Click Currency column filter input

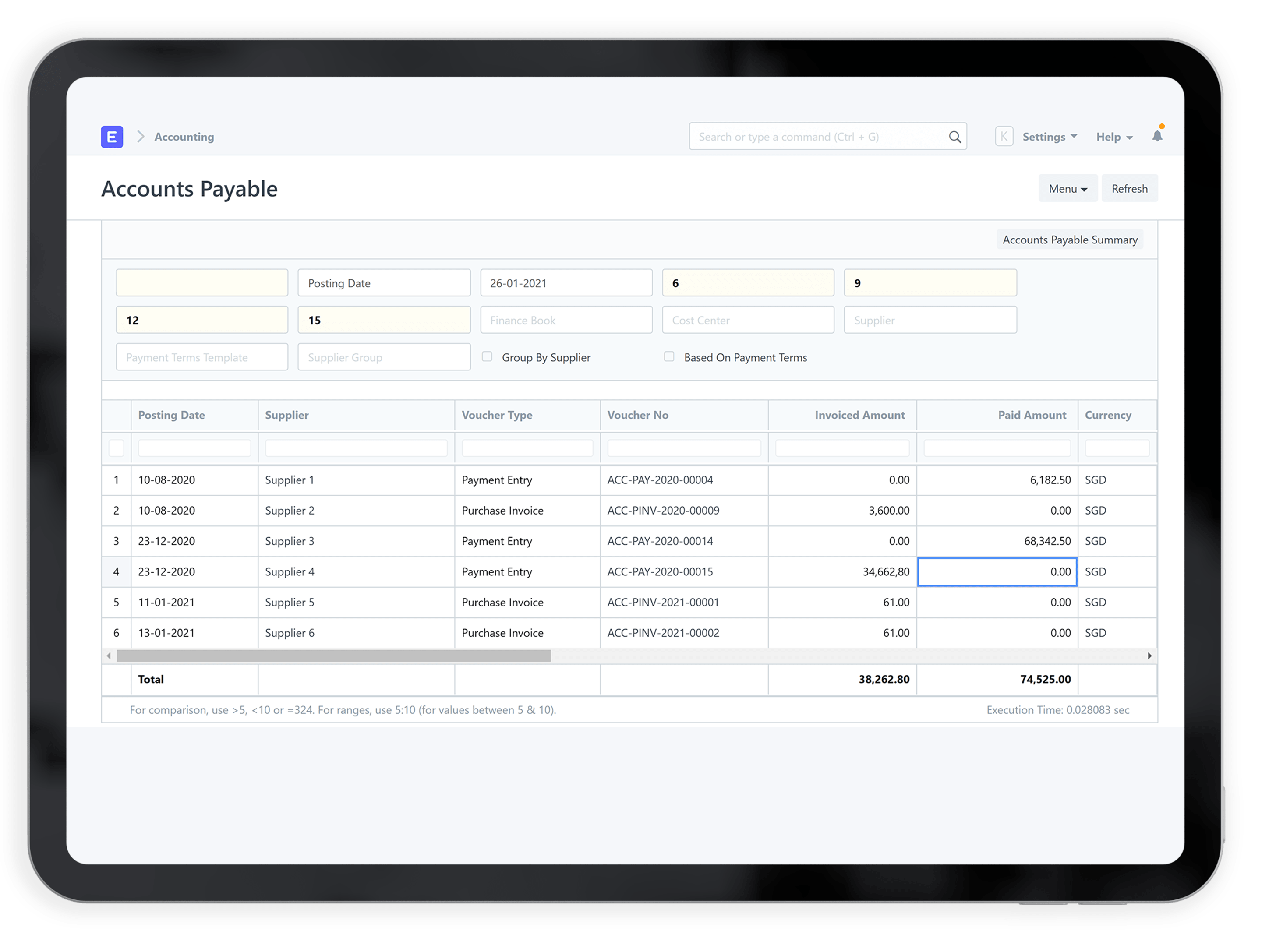tap(1117, 448)
